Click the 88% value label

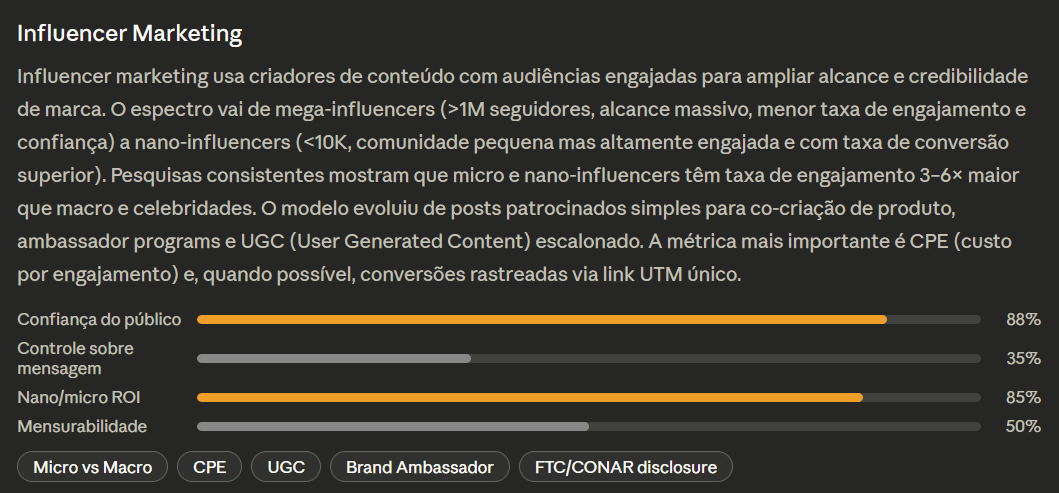[x=1023, y=320]
